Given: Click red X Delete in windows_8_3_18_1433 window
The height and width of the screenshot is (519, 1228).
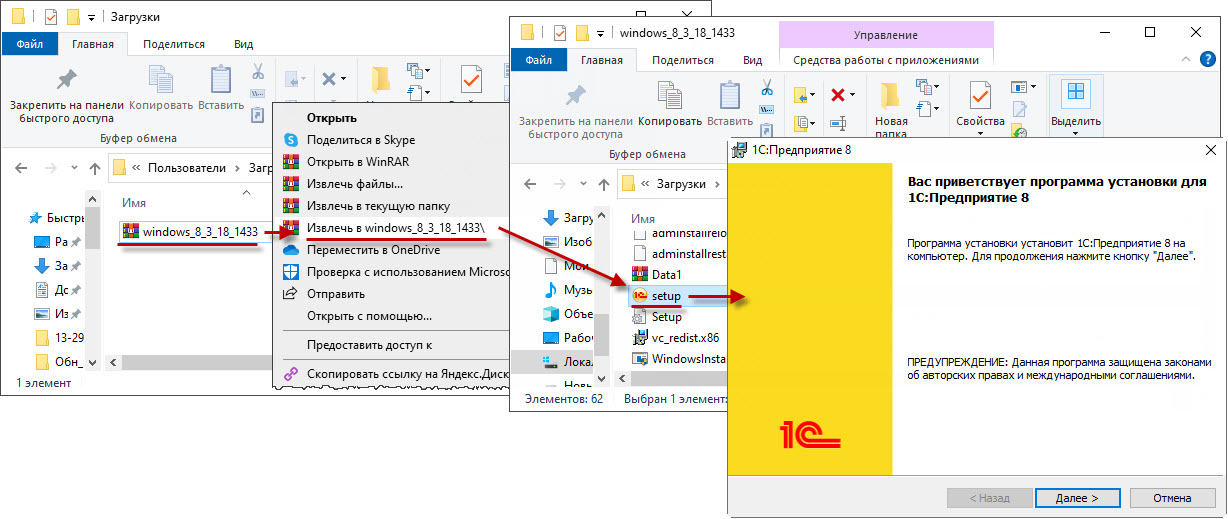Looking at the screenshot, I should (838, 95).
